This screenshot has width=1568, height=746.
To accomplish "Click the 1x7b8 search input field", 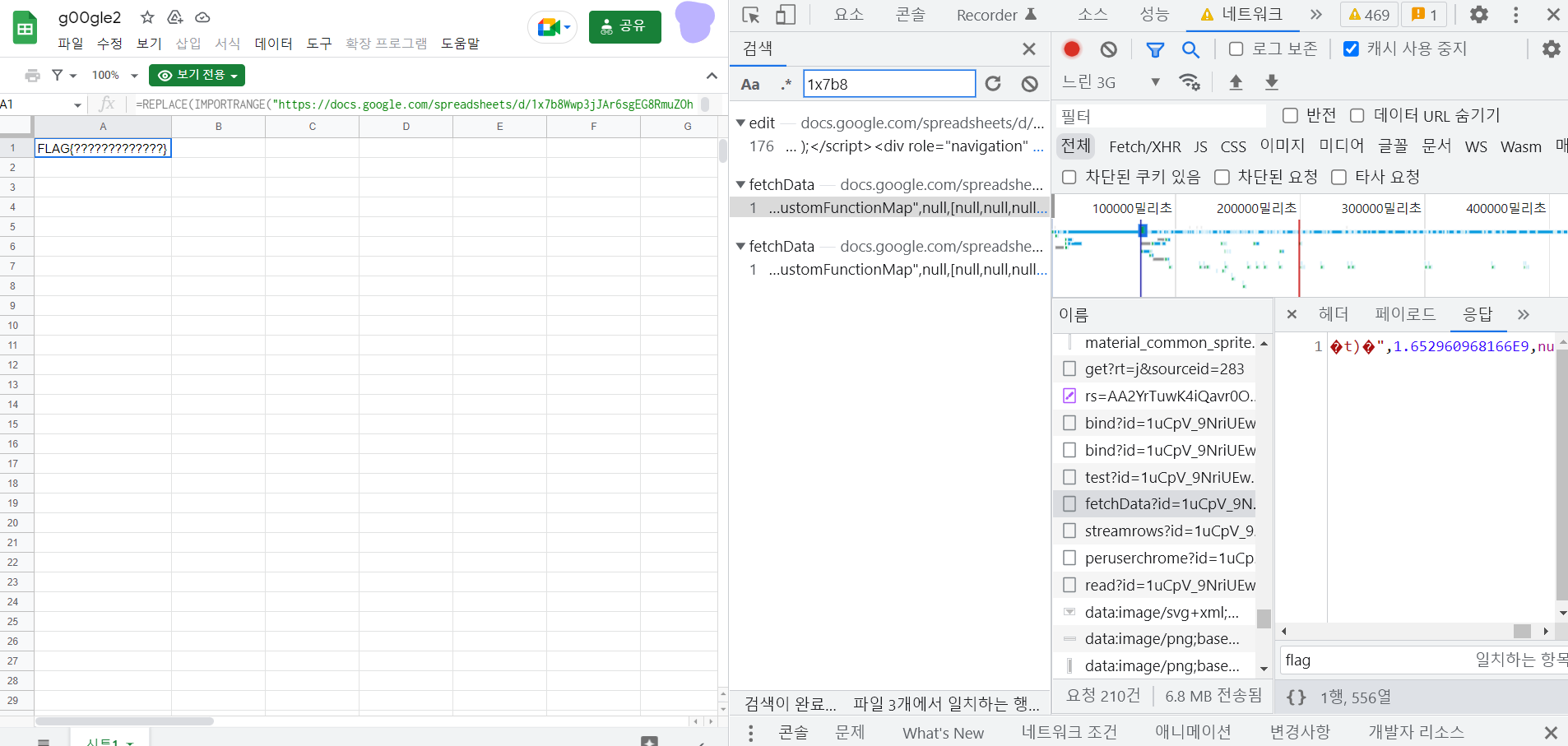I will [889, 84].
